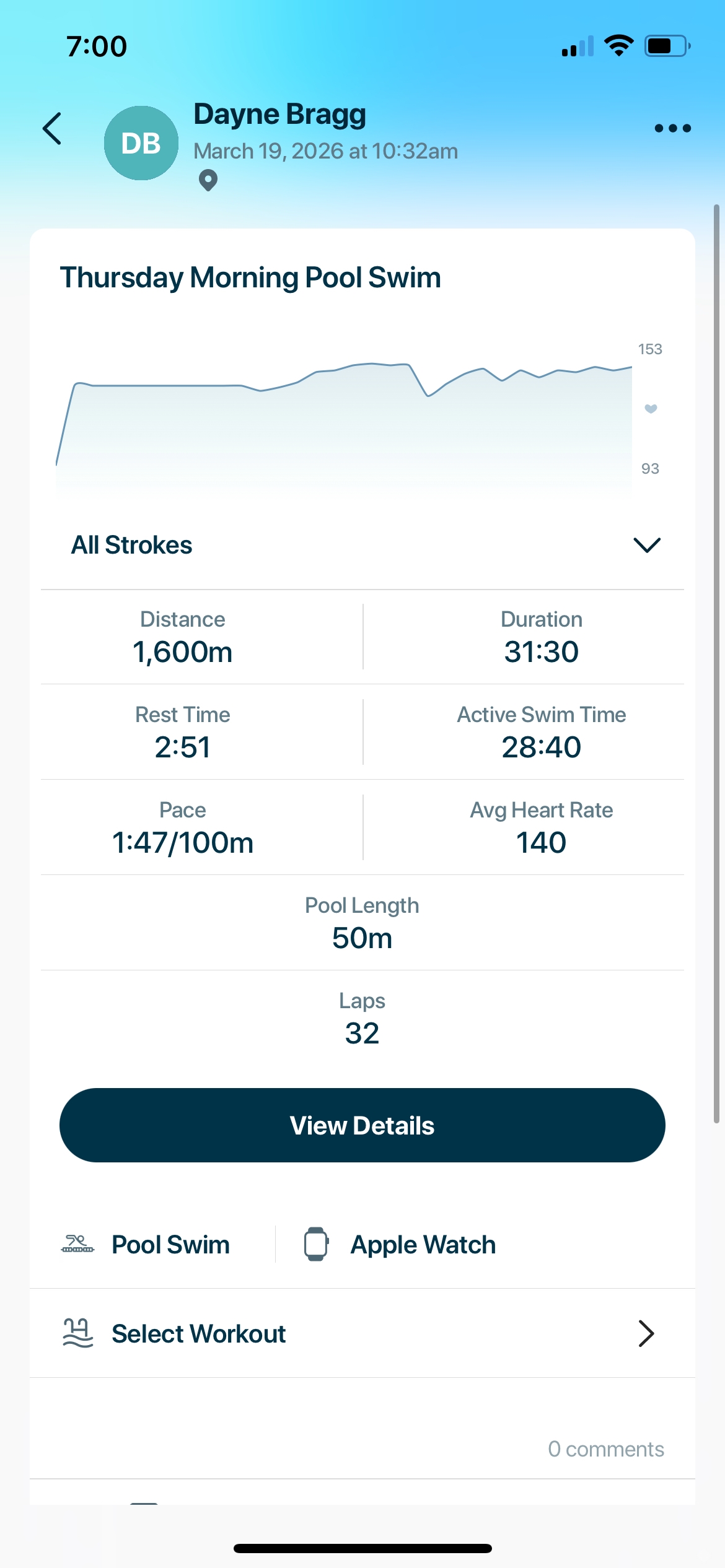Tap the back arrow icon
Viewport: 725px width, 1568px height.
[x=52, y=129]
